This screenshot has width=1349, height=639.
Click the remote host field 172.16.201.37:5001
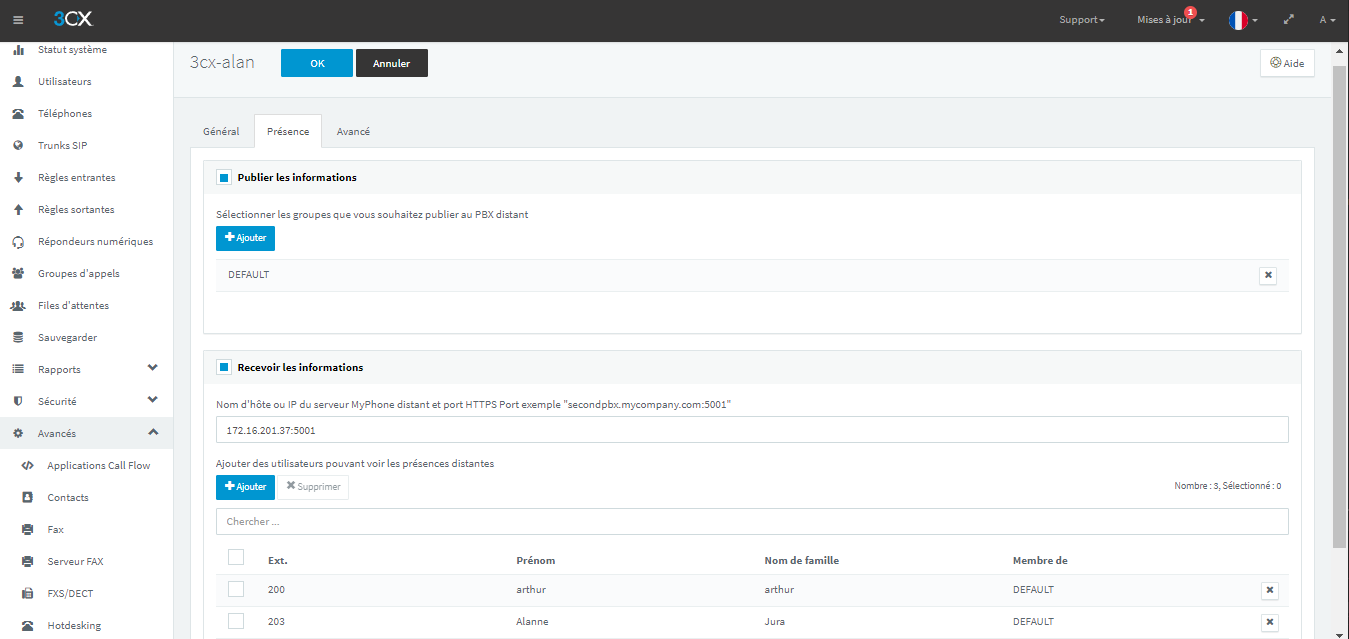752,430
